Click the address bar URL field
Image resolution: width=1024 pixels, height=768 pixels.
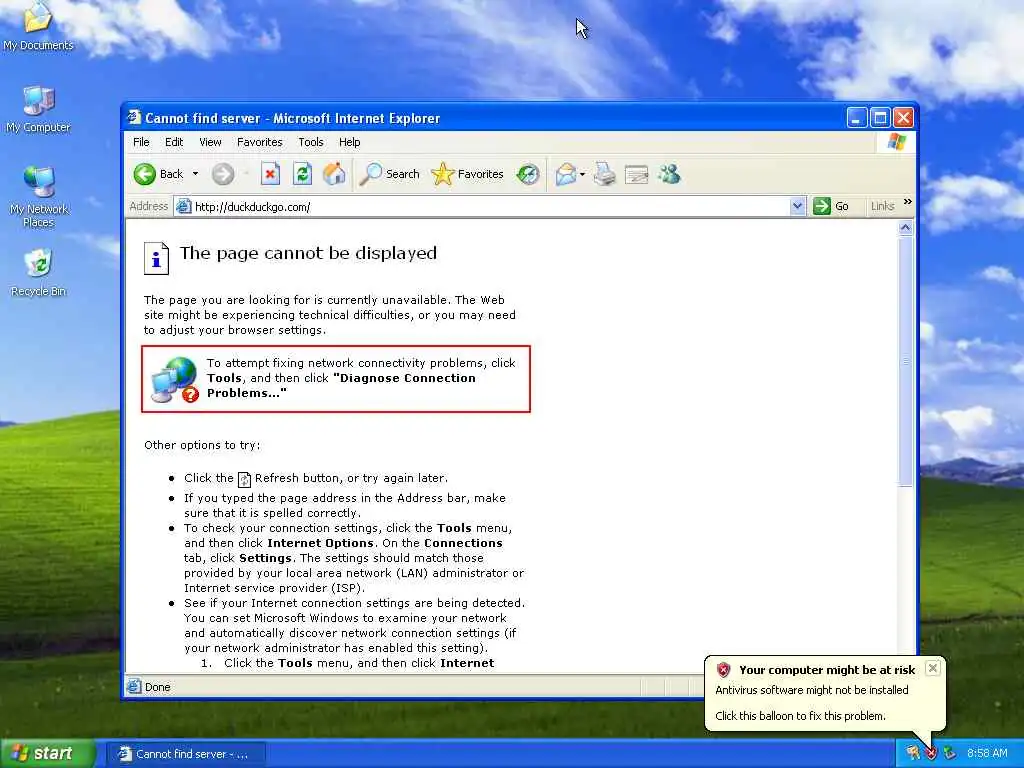click(x=490, y=207)
